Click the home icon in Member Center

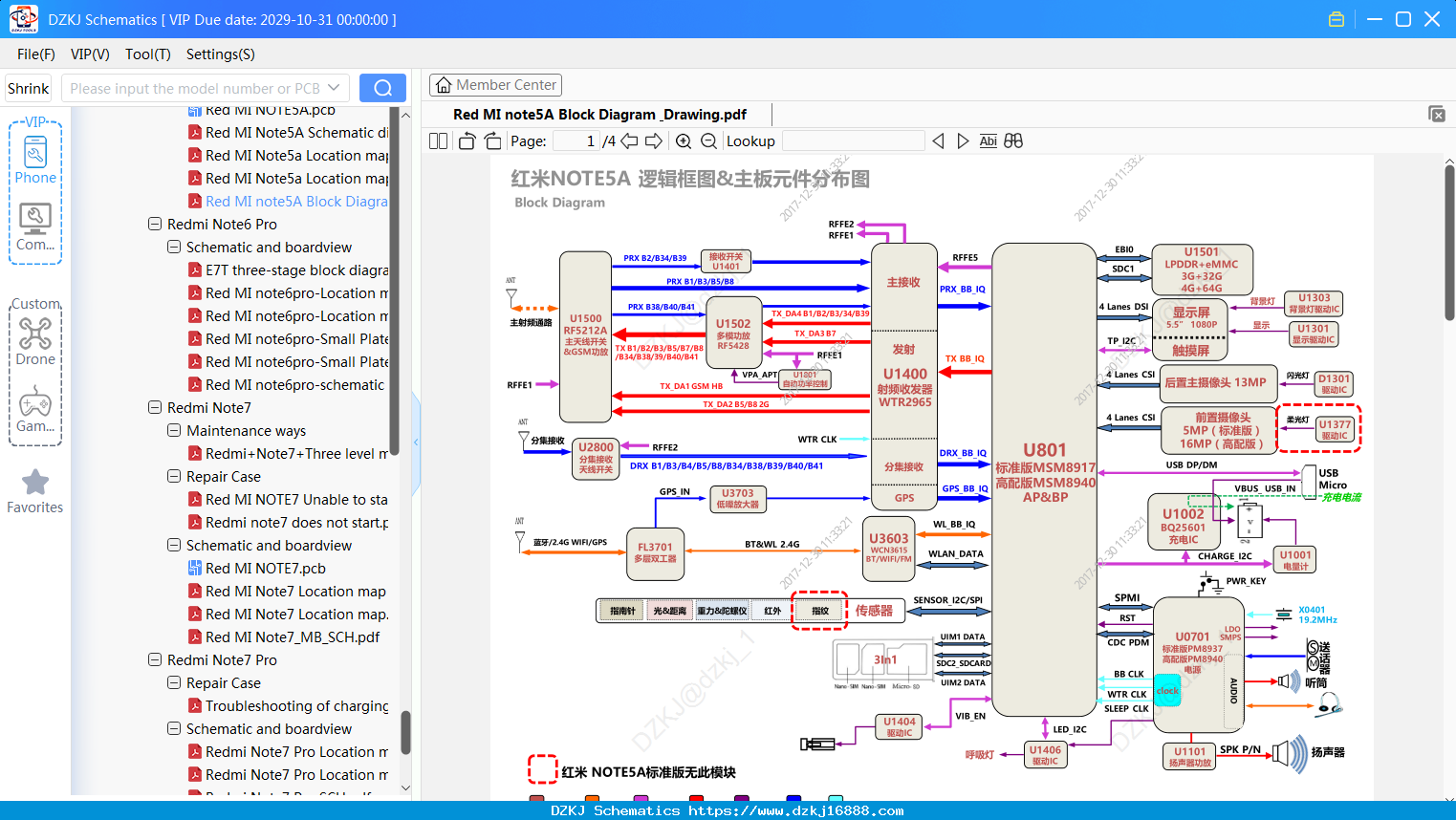pyautogui.click(x=444, y=85)
